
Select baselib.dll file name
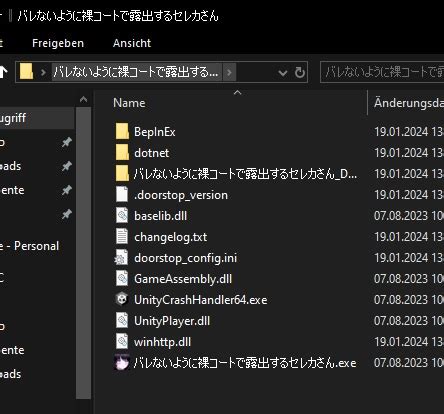pos(160,216)
